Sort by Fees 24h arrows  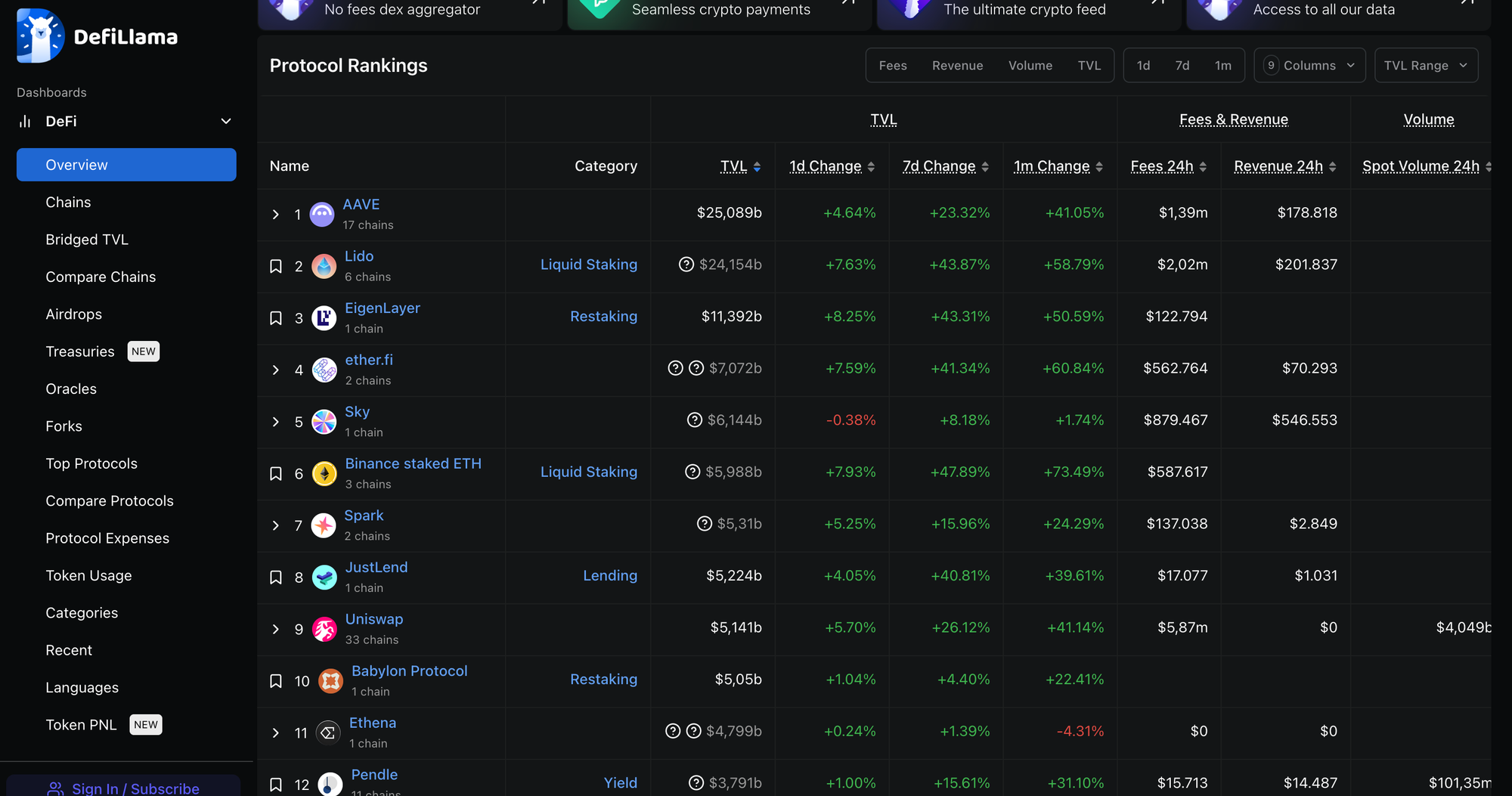(1203, 166)
